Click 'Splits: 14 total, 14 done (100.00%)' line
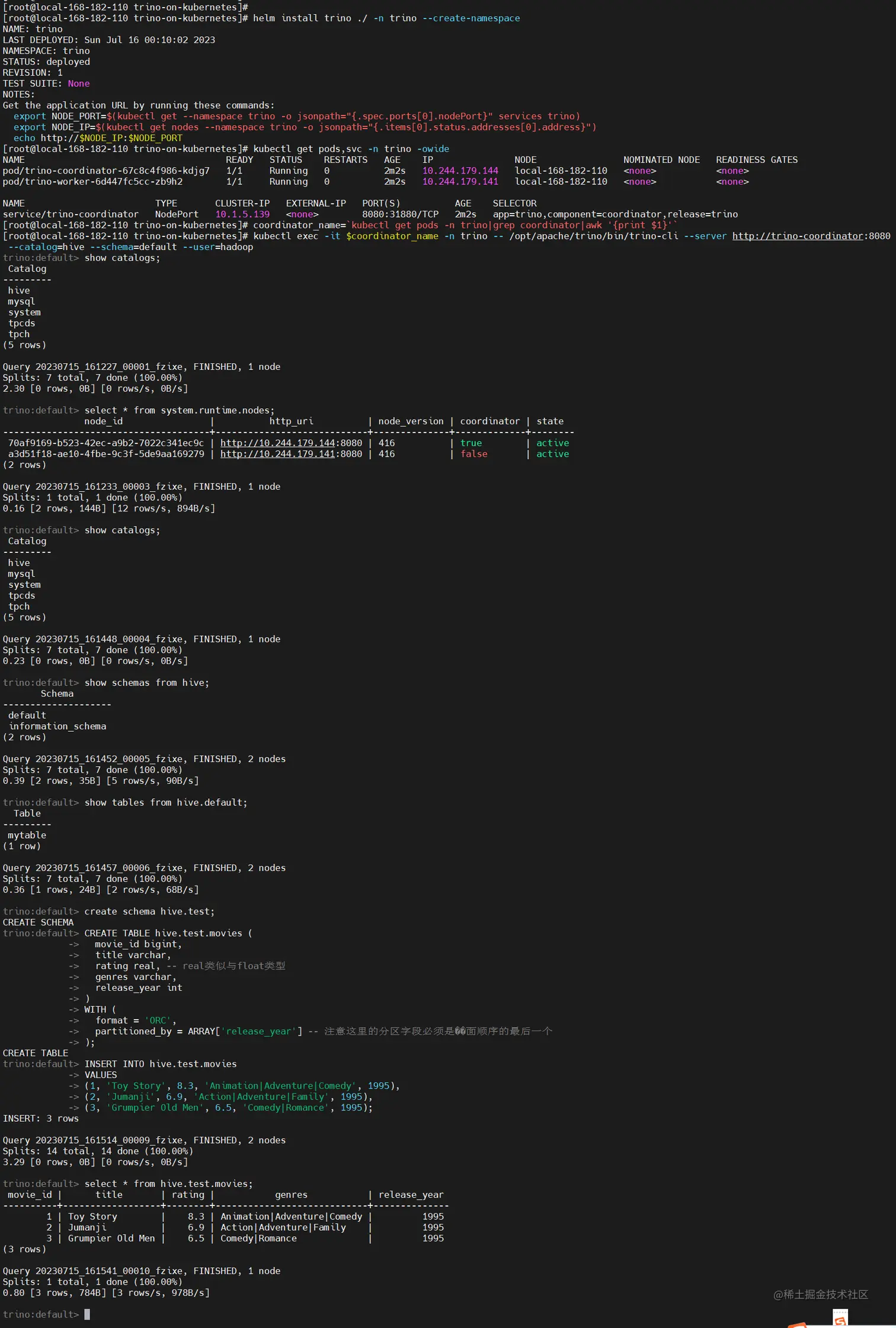The width and height of the screenshot is (896, 1328). tap(98, 1151)
